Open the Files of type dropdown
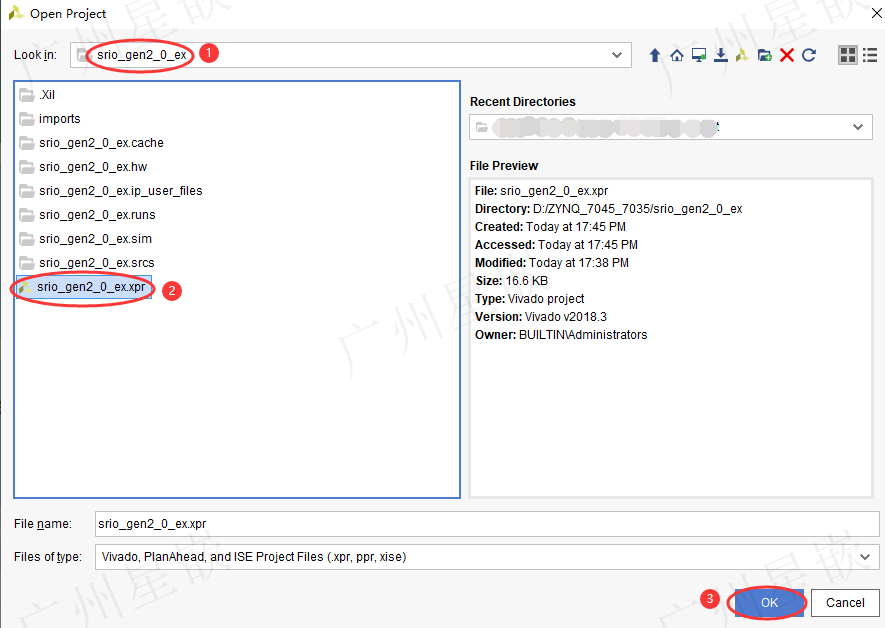 pos(865,557)
